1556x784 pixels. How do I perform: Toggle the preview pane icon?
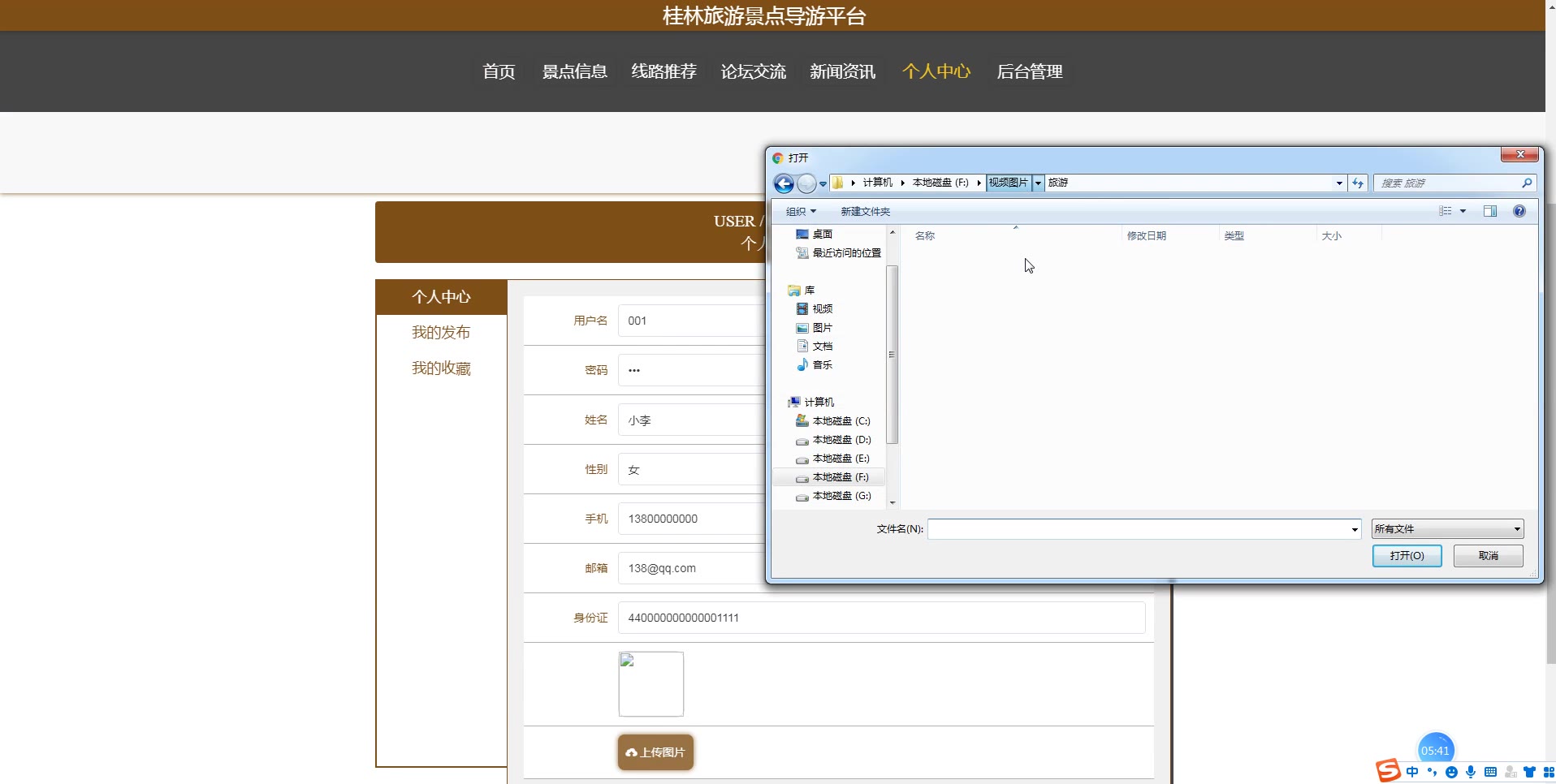coord(1490,211)
